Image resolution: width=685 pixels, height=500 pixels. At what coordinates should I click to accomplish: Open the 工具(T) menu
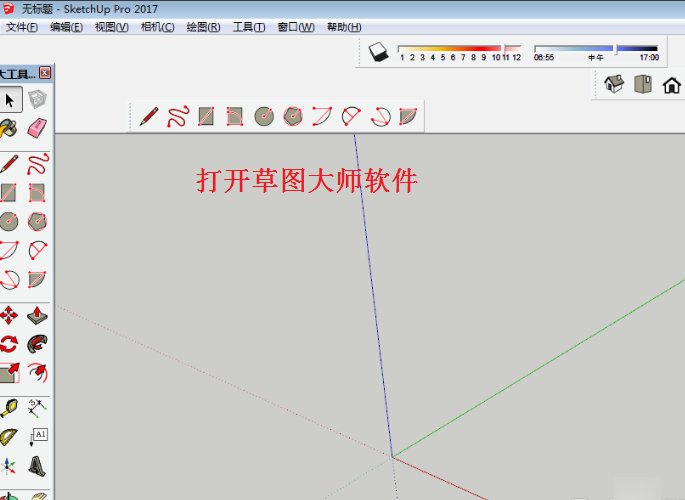coord(249,27)
